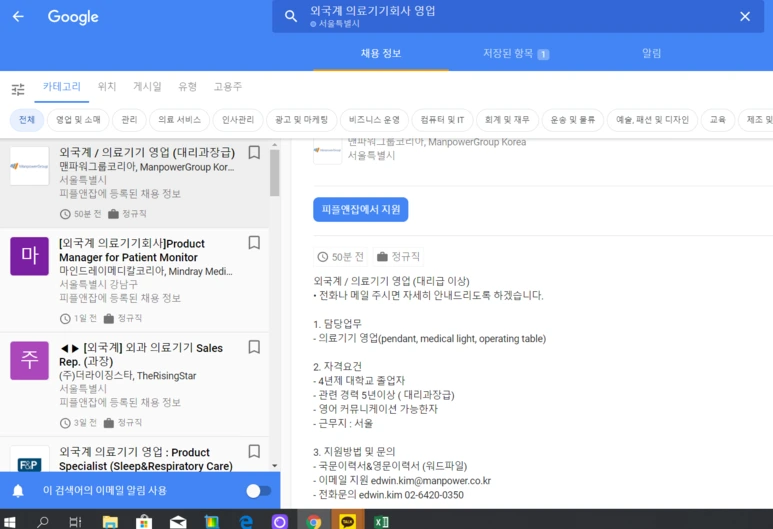This screenshot has width=773, height=529.
Task: Click the 정규직 job type chip in details
Action: point(398,257)
